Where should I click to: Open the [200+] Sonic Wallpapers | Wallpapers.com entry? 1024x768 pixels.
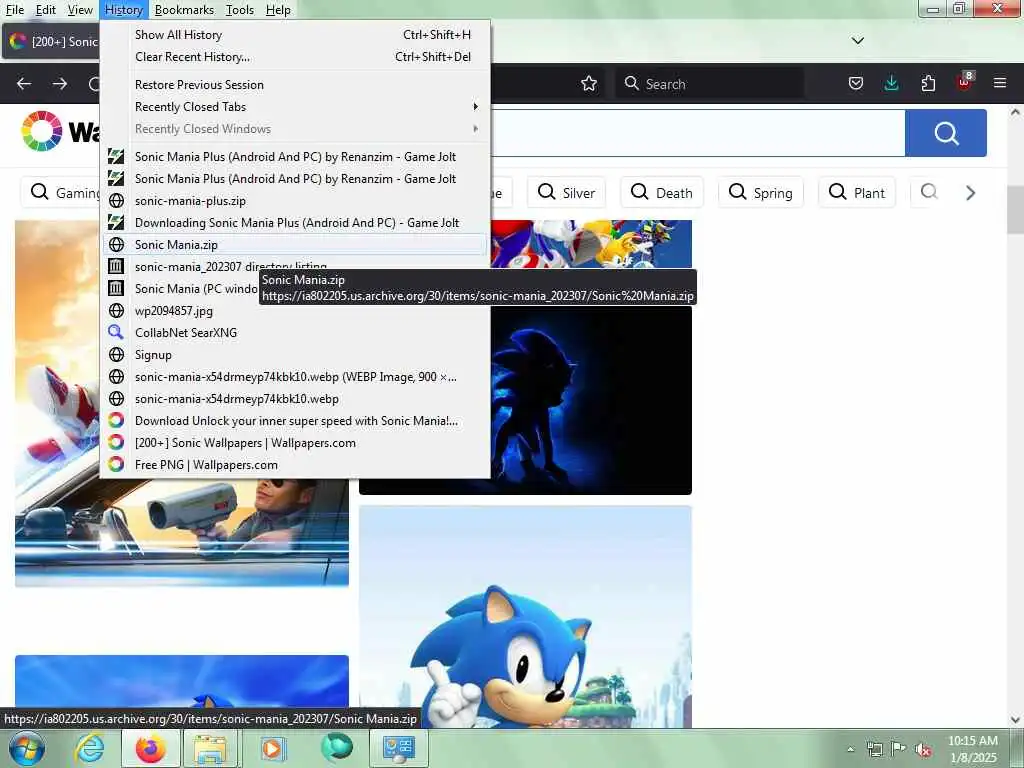click(295, 443)
